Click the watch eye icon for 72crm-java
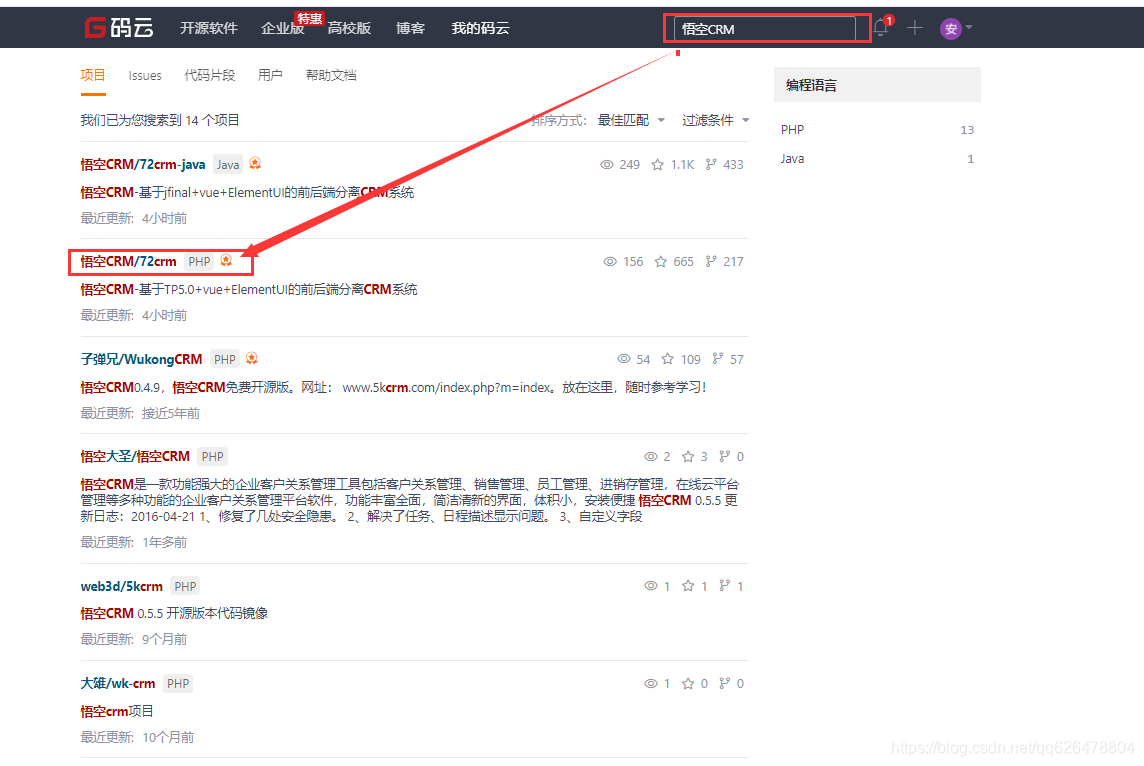The image size is (1144, 766). tap(606, 165)
